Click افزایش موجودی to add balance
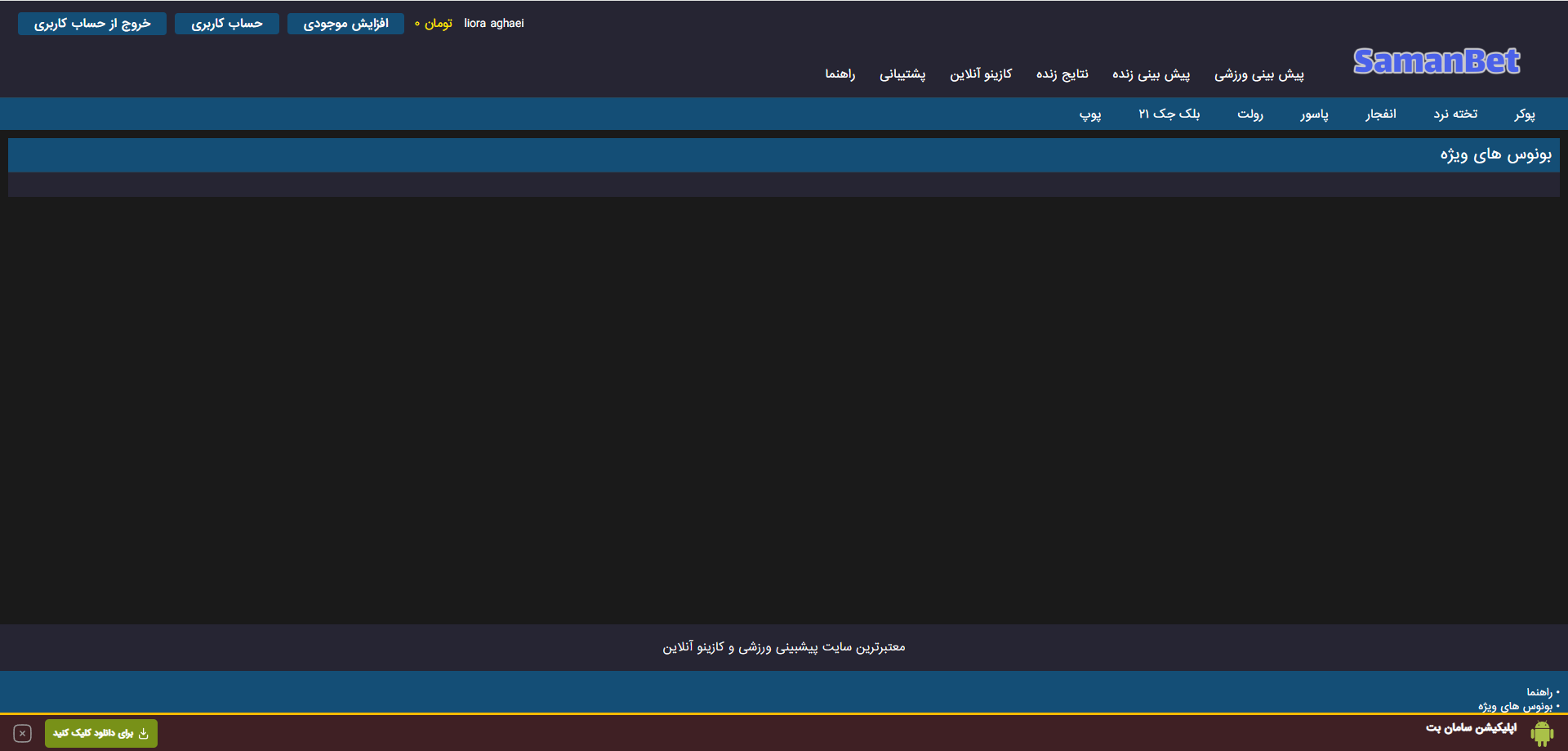Viewport: 1568px width, 751px height. click(345, 24)
